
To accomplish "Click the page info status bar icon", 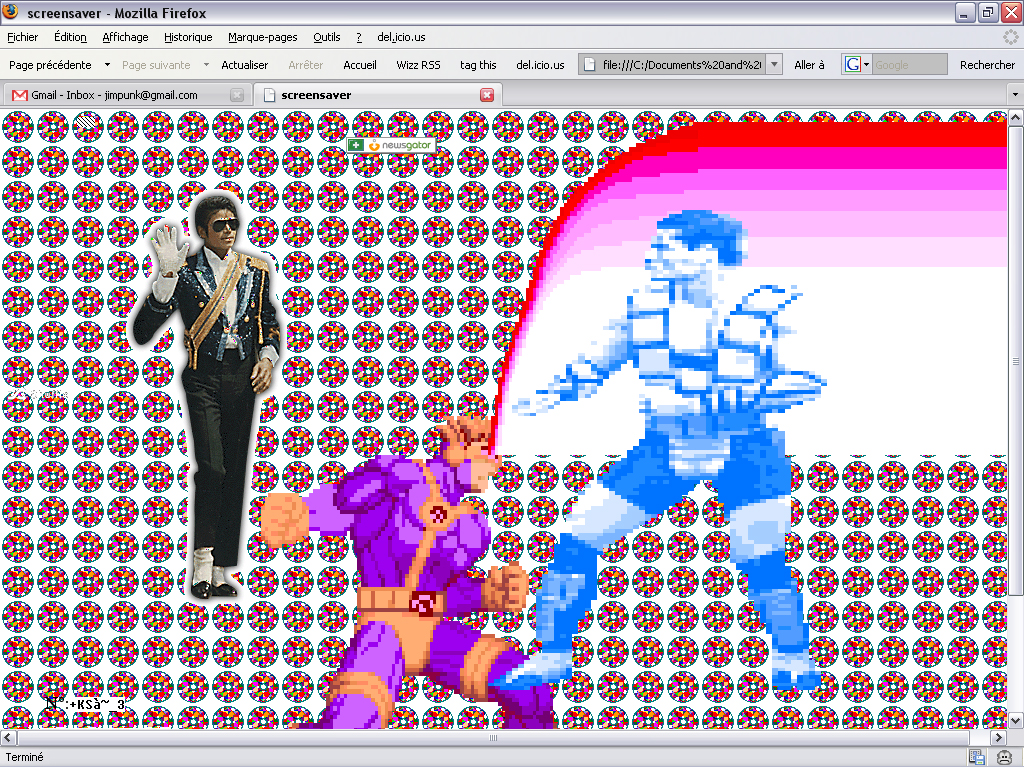I will pyautogui.click(x=977, y=757).
